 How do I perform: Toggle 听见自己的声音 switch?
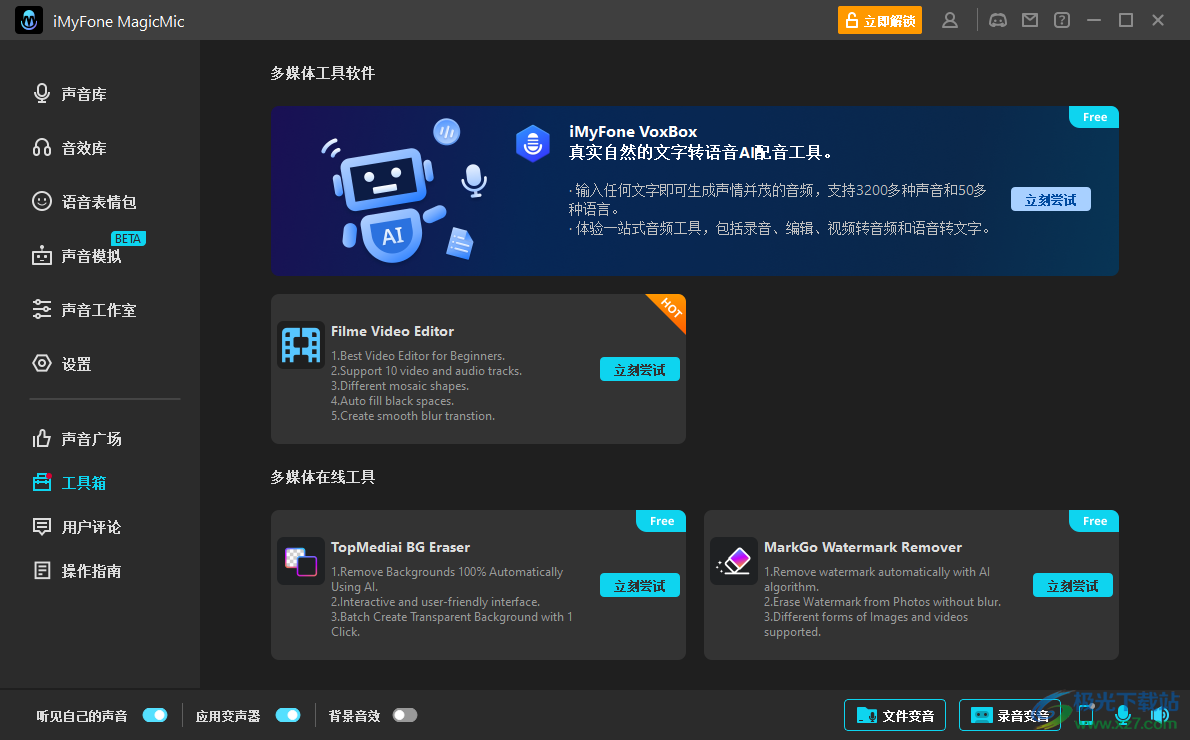(x=155, y=715)
